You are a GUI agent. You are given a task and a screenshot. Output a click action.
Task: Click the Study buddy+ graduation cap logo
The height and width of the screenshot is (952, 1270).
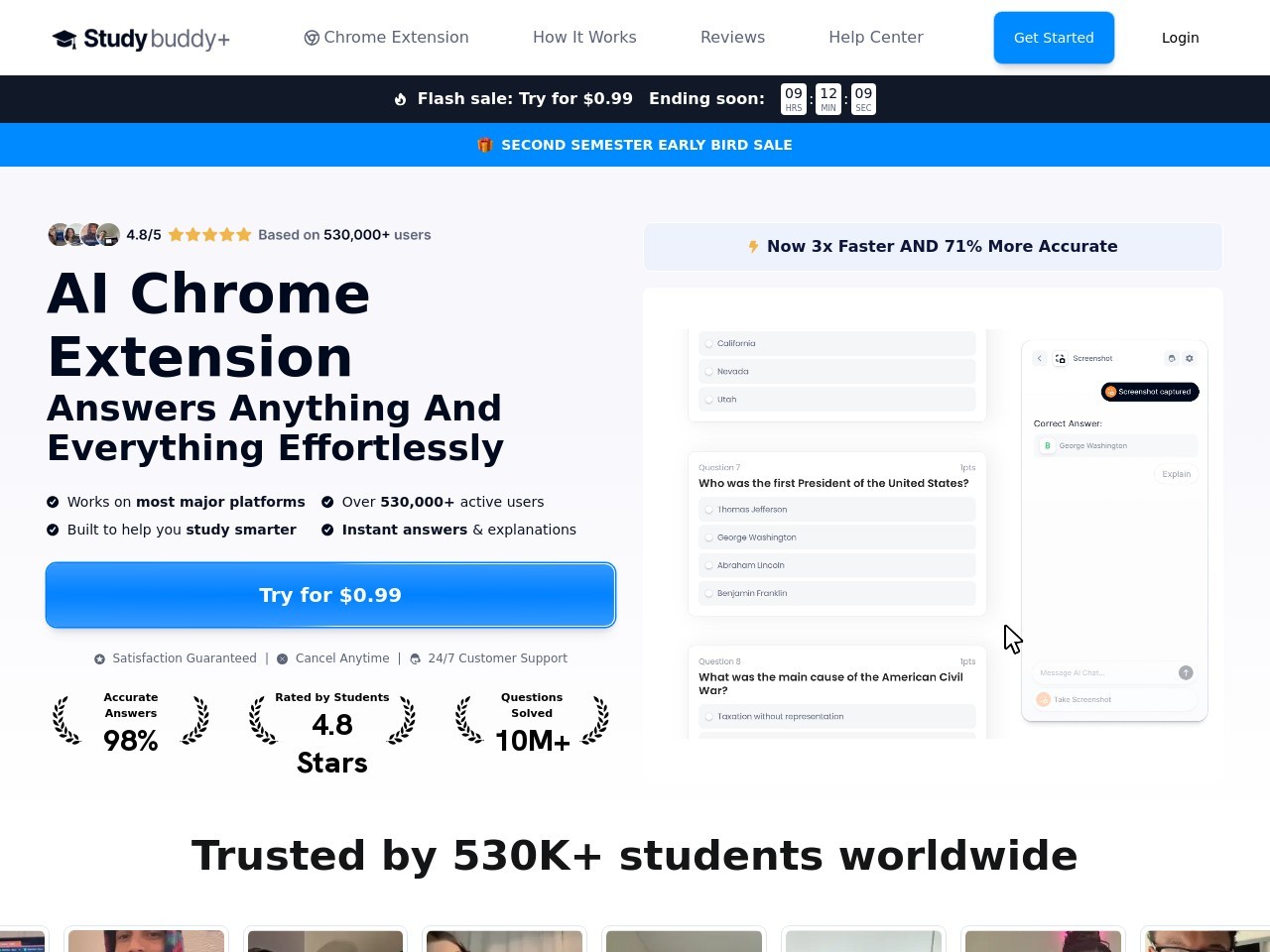tap(64, 39)
